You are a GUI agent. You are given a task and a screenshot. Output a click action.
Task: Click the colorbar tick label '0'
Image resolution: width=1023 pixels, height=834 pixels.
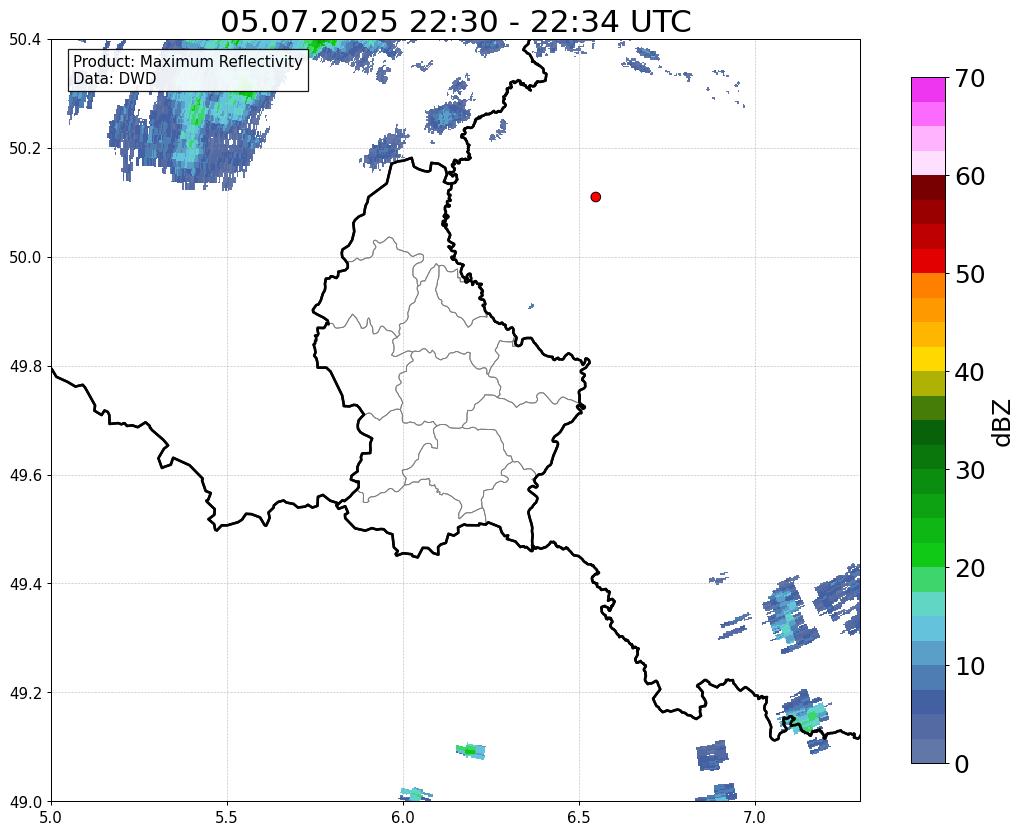click(962, 764)
